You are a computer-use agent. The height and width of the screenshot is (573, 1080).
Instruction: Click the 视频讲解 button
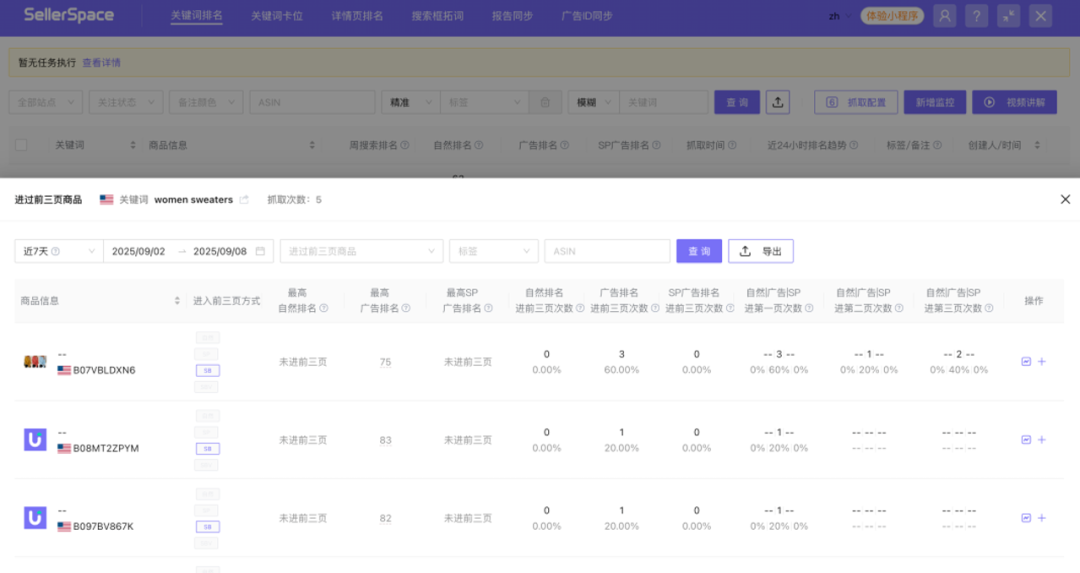tap(1015, 102)
